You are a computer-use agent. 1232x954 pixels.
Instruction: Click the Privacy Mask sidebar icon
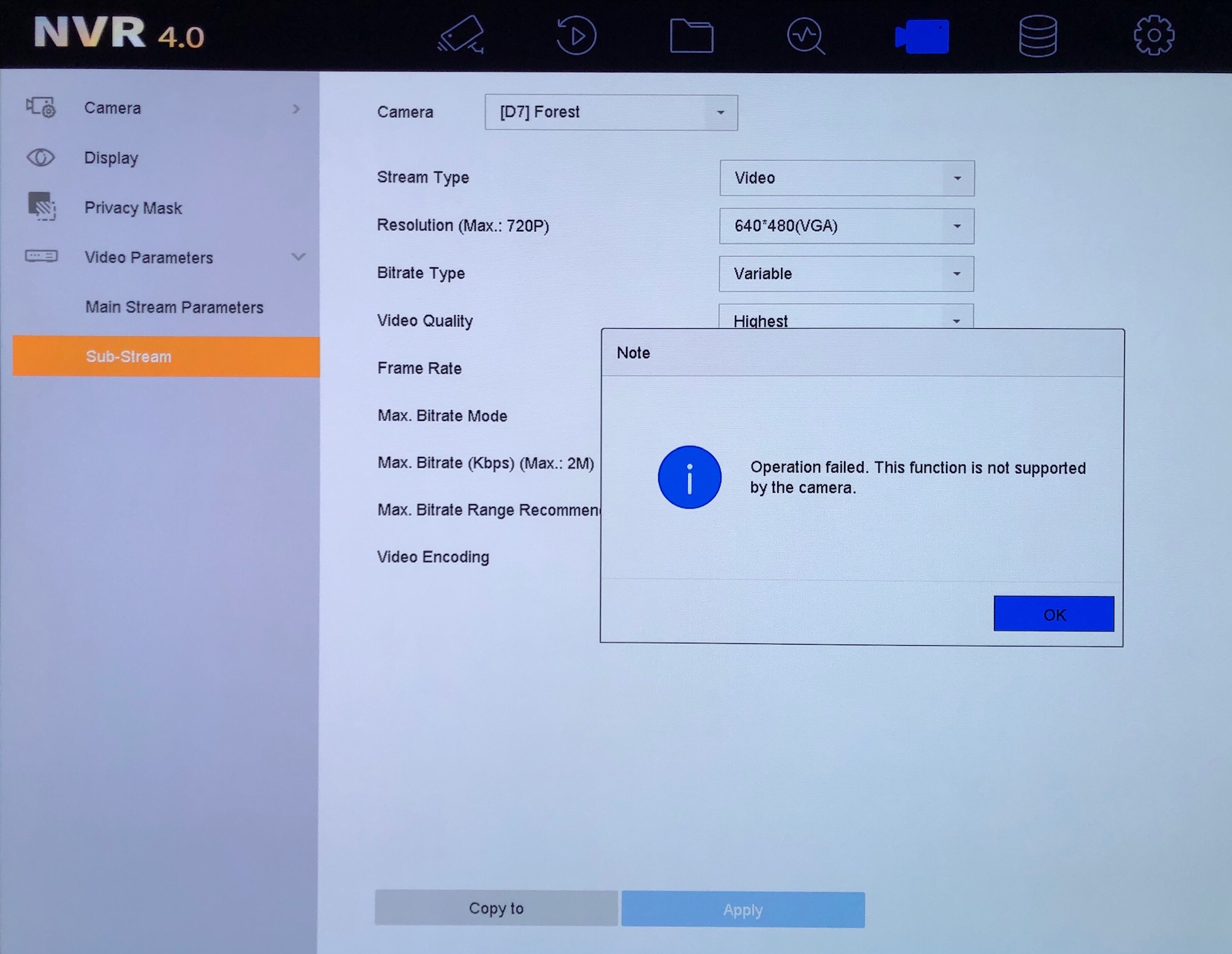tap(42, 207)
